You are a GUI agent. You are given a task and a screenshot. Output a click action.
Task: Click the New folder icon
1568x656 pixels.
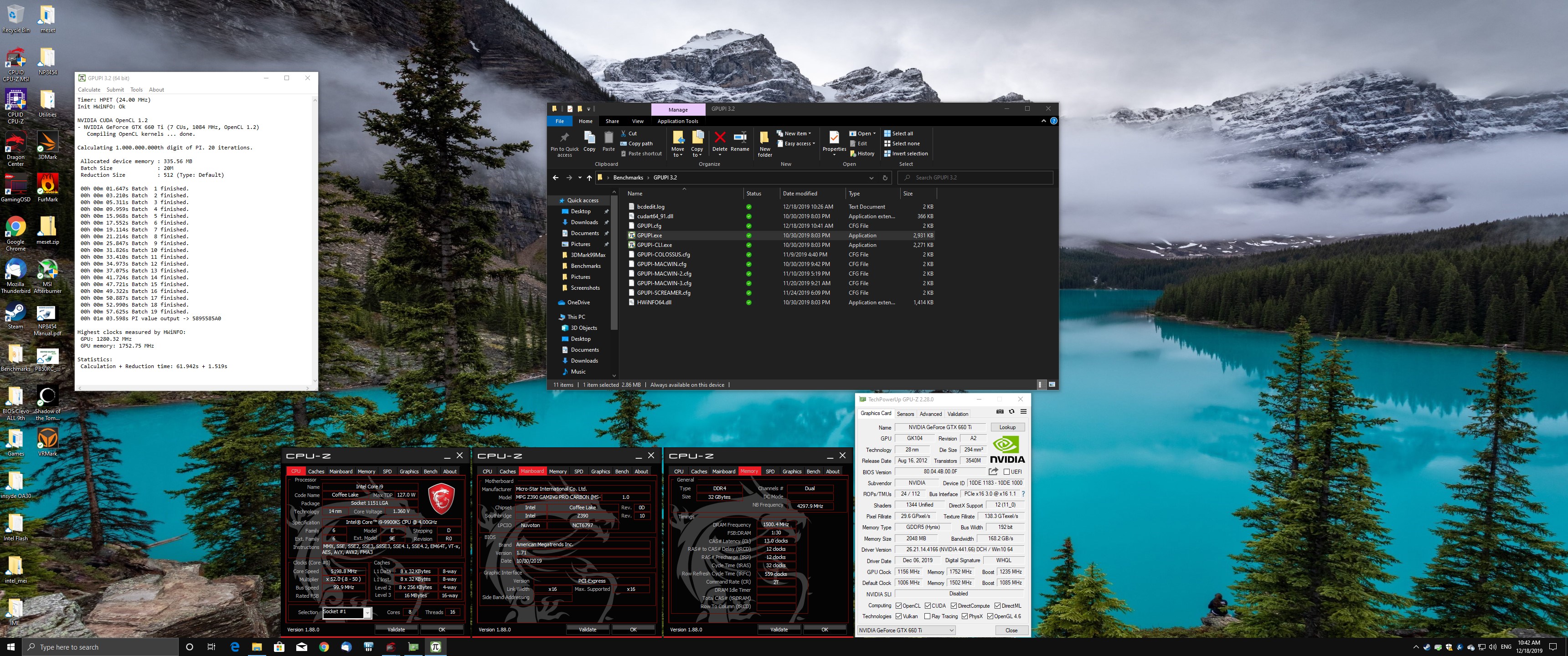coord(764,138)
